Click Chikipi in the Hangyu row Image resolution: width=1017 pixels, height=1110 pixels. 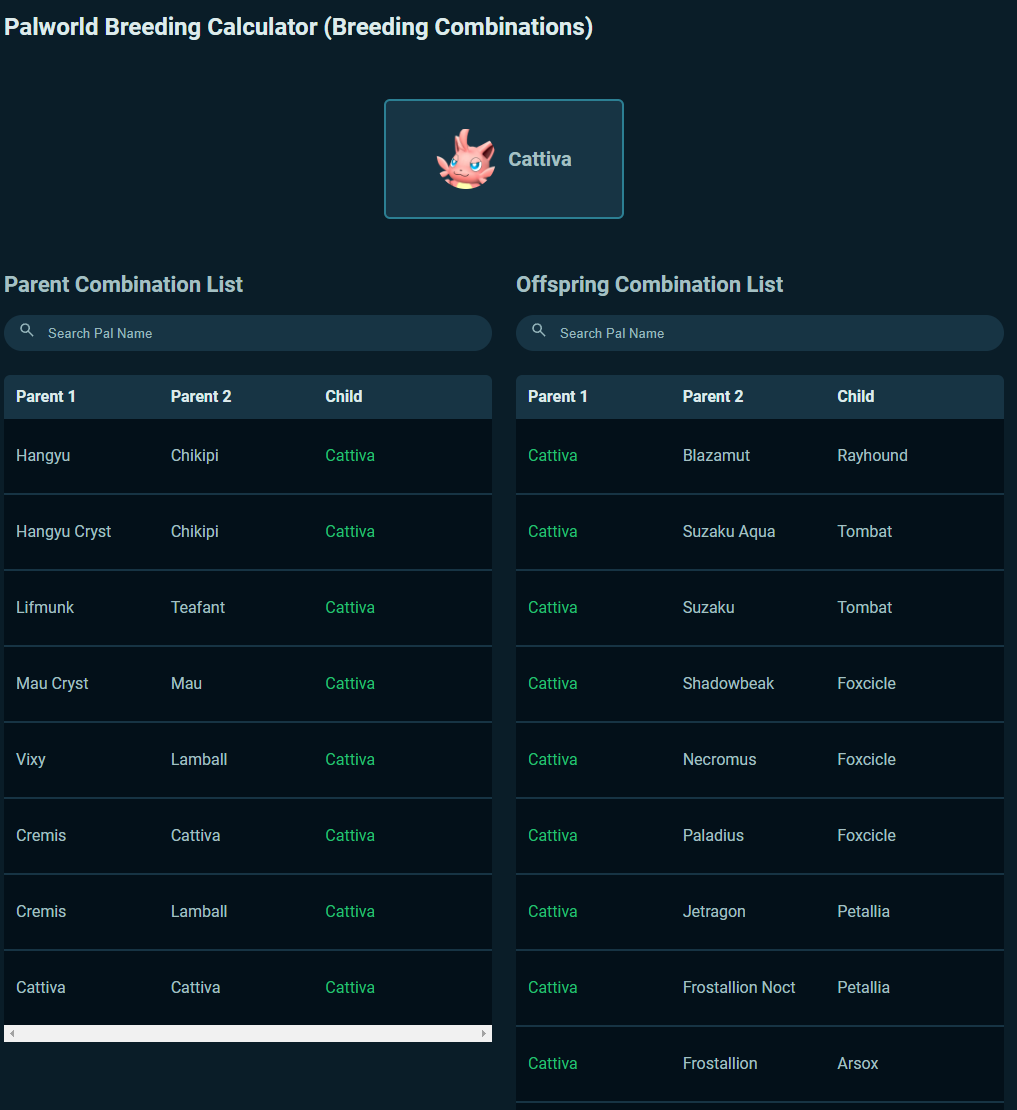(x=195, y=455)
